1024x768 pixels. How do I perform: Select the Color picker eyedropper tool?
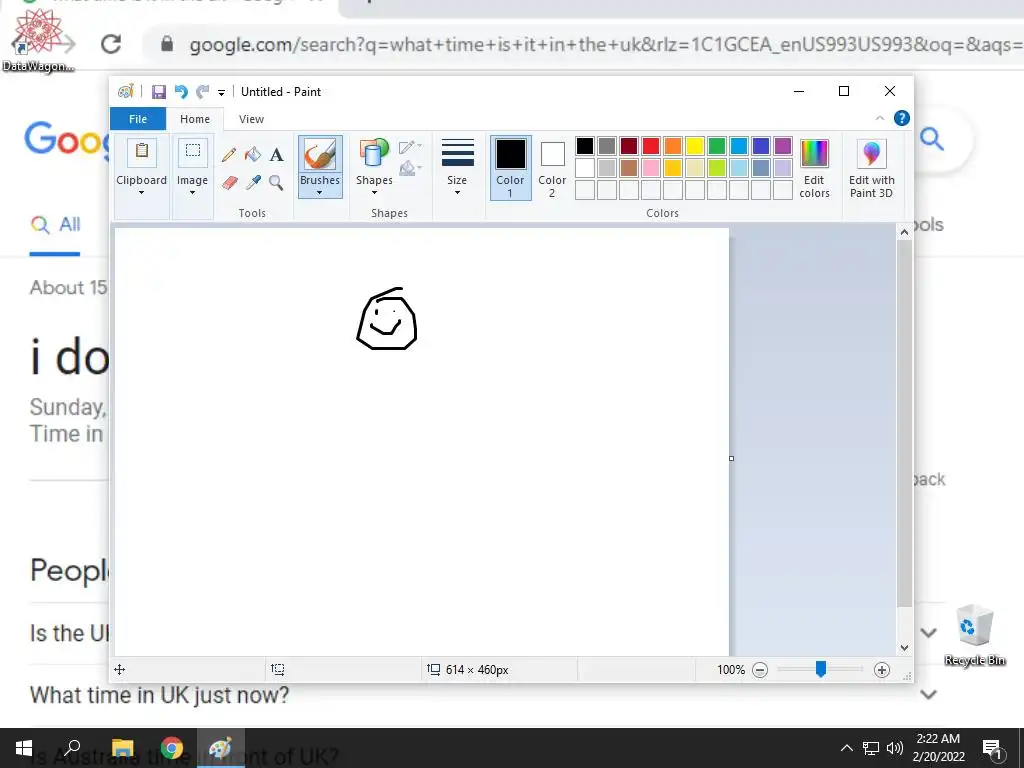click(253, 182)
